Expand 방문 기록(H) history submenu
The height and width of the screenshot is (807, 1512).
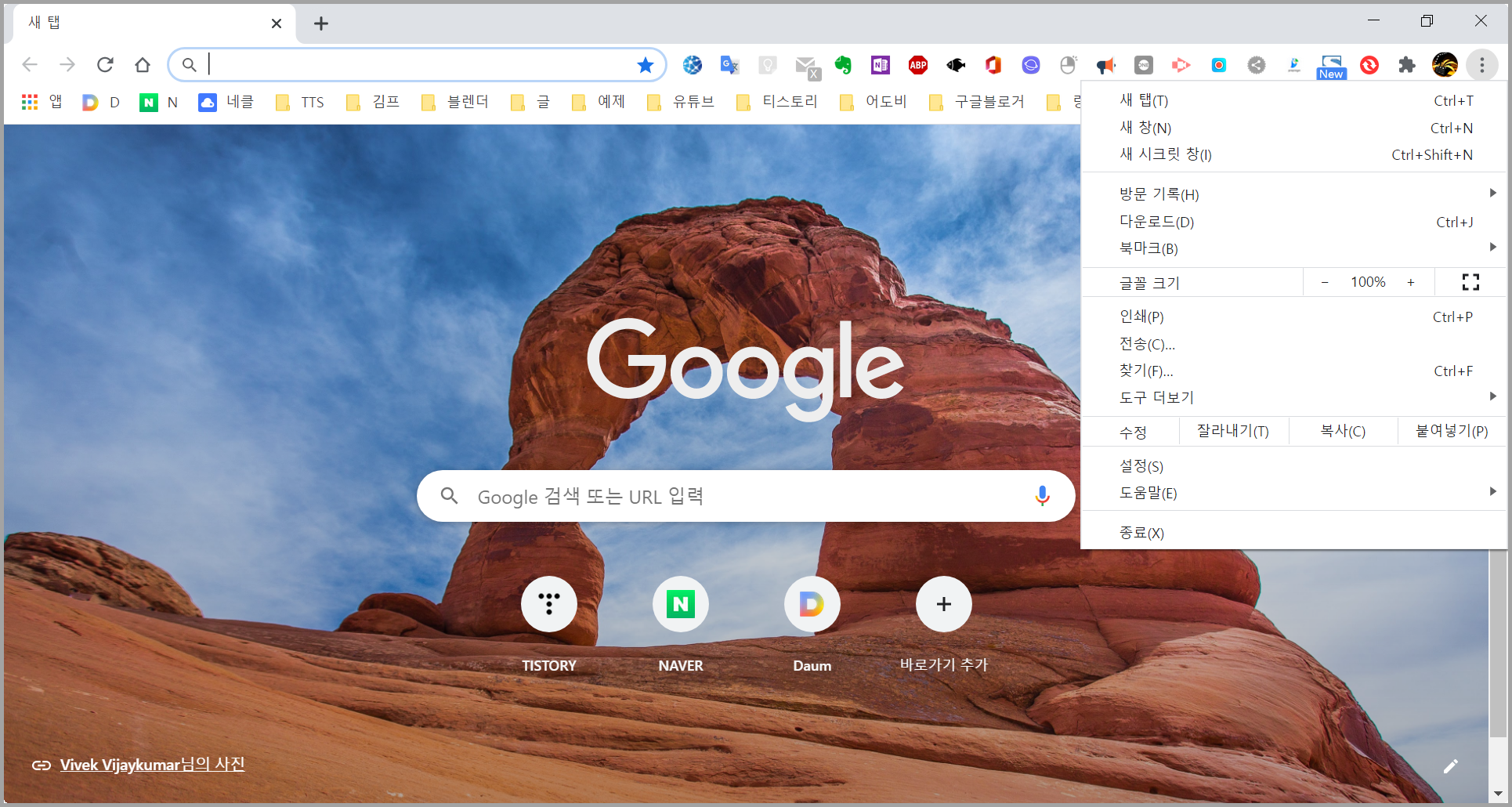[1293, 194]
